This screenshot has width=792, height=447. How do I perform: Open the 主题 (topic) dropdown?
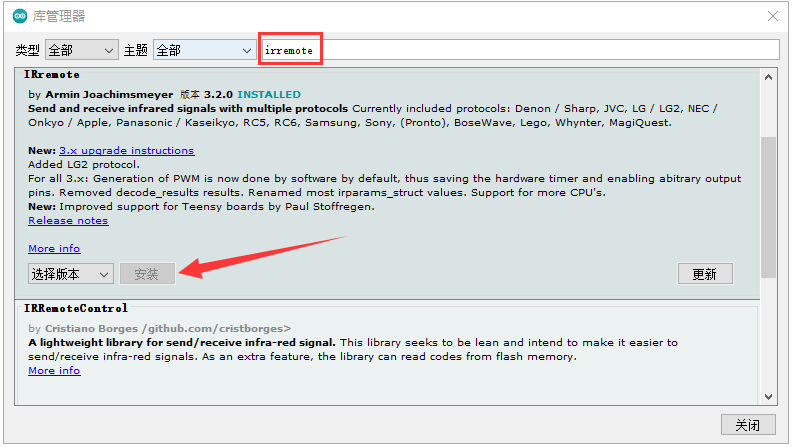(x=205, y=50)
